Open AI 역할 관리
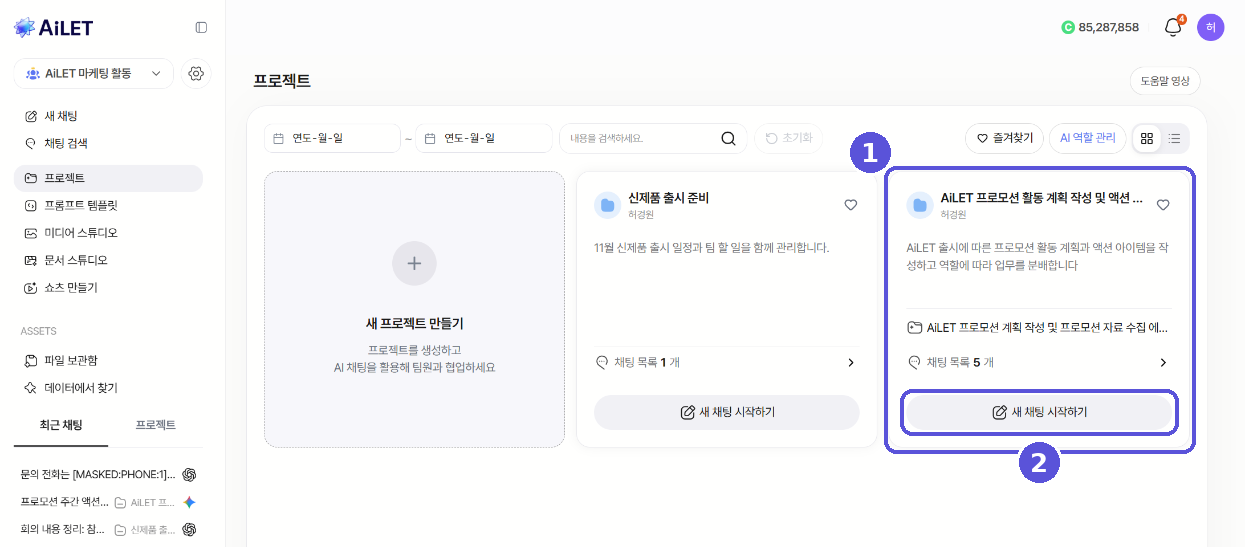The width and height of the screenshot is (1245, 547). pos(1087,138)
